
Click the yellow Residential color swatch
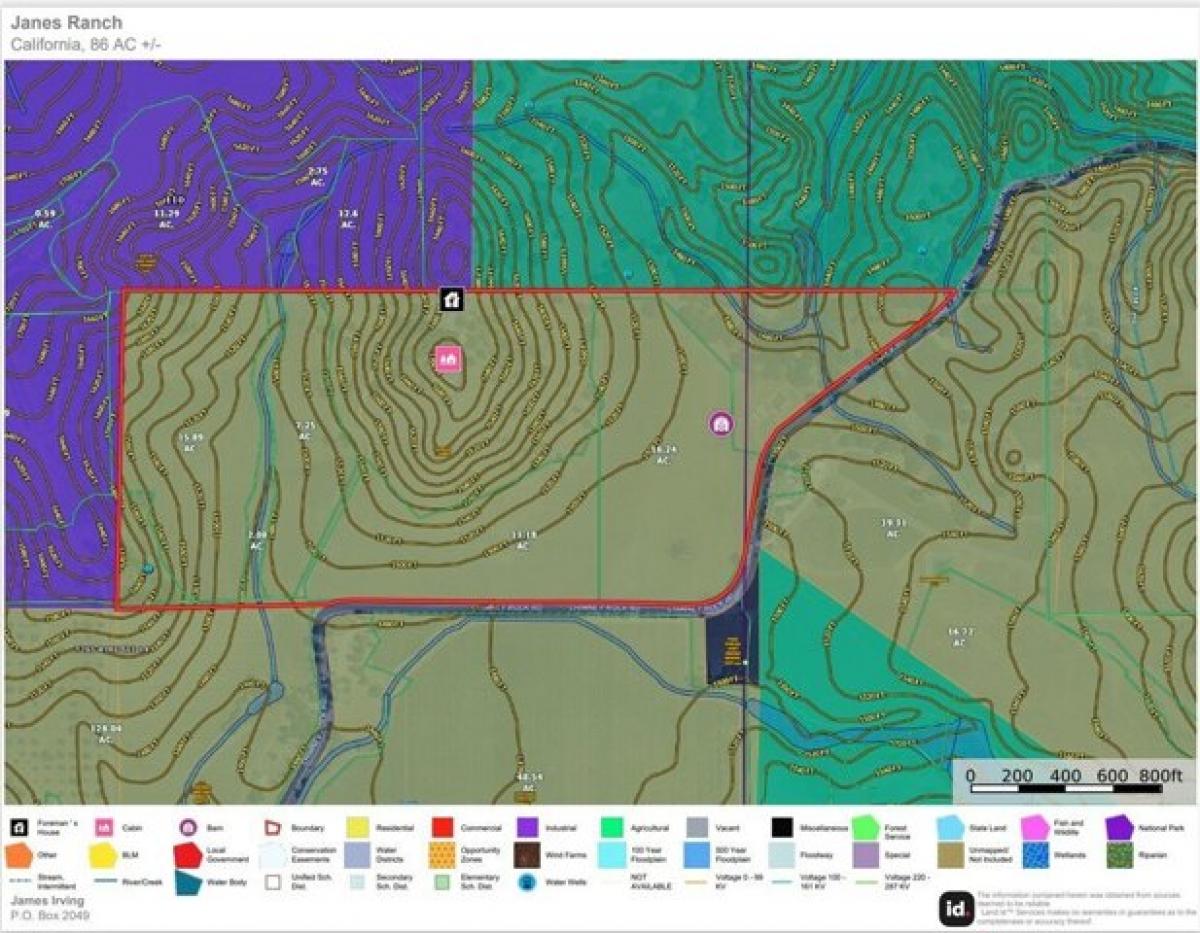[357, 828]
